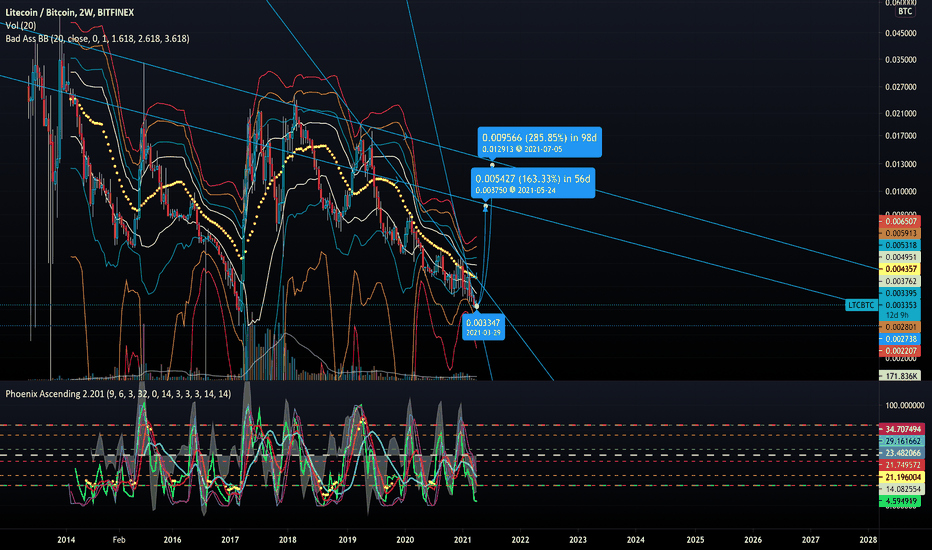Click the 23.482066 oscillator label
The width and height of the screenshot is (932, 550).
pyautogui.click(x=903, y=453)
